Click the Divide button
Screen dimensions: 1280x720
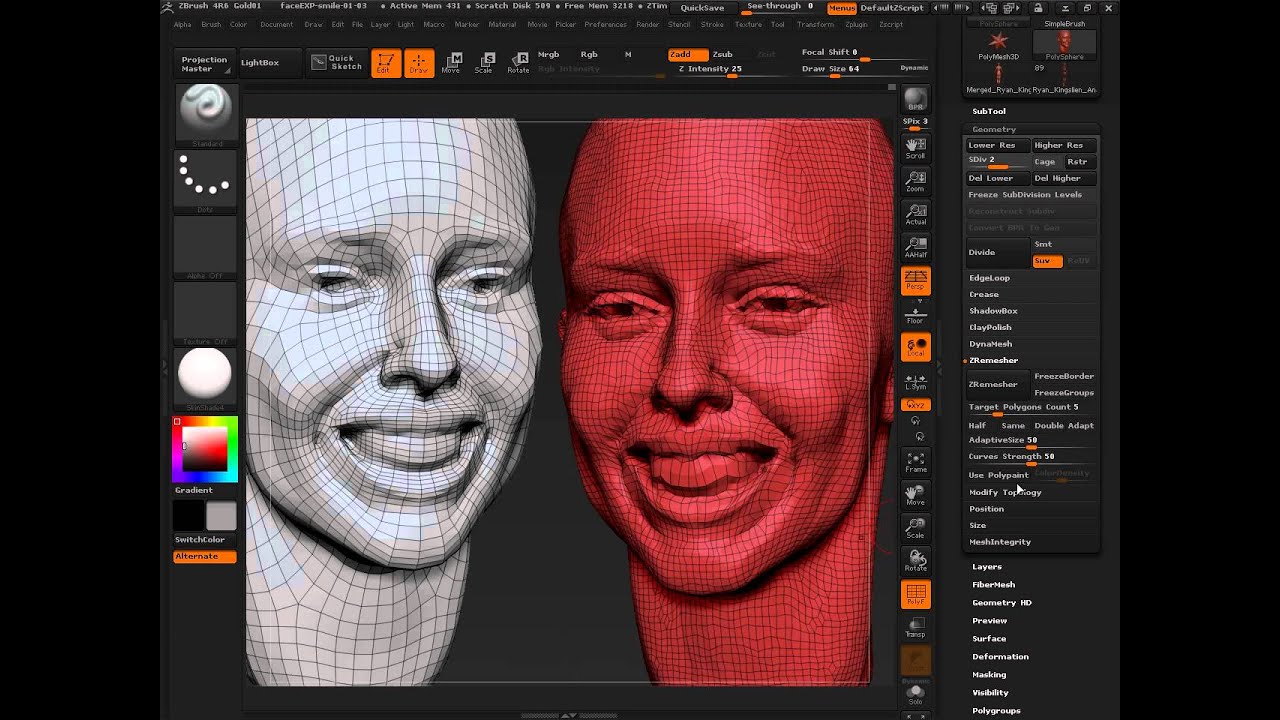[x=997, y=252]
